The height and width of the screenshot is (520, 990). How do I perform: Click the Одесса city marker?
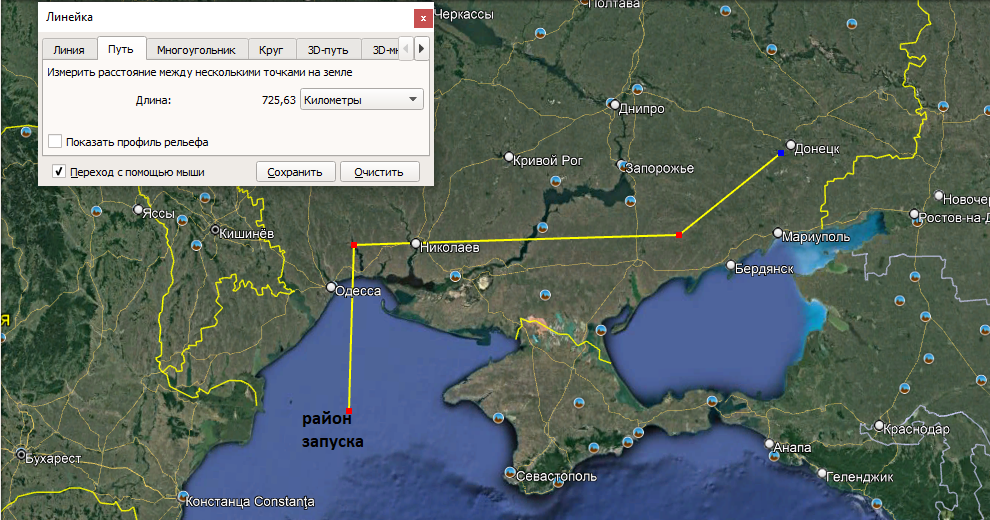point(331,287)
